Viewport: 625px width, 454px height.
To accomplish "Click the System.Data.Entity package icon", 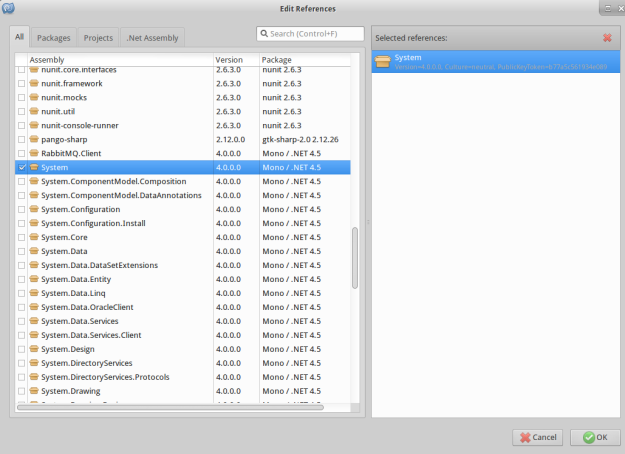I will 34,279.
